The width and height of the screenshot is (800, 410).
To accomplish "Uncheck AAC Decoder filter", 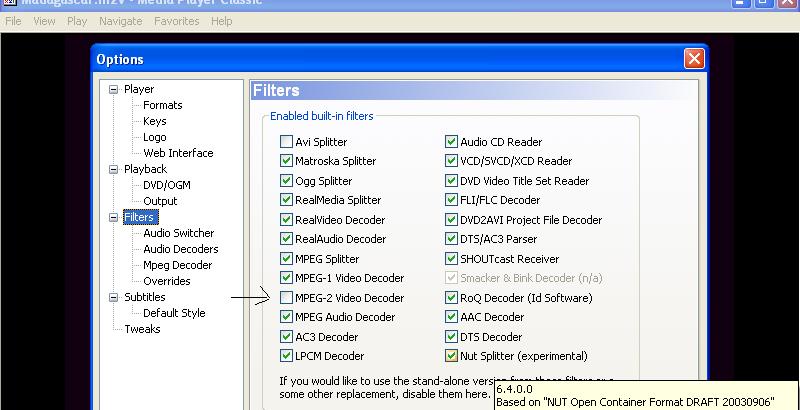I will [451, 317].
